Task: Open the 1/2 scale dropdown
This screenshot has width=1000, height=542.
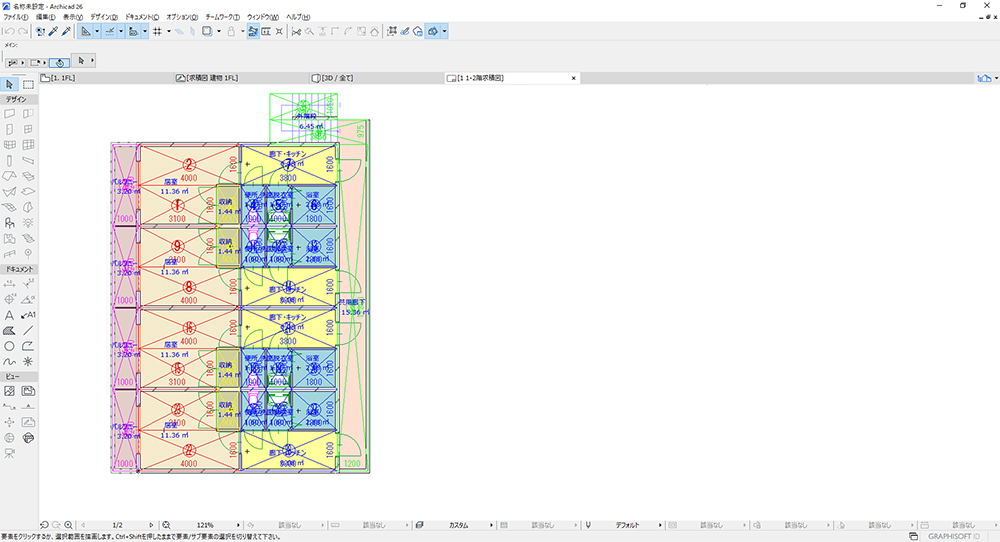Action: (x=151, y=525)
